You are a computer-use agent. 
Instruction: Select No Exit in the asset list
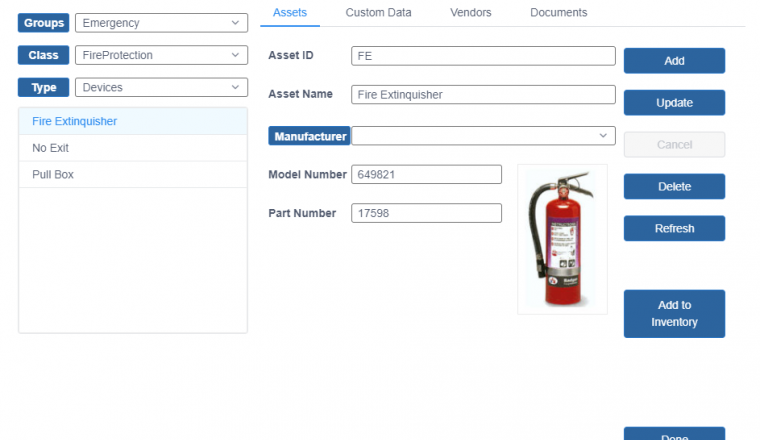click(x=133, y=148)
